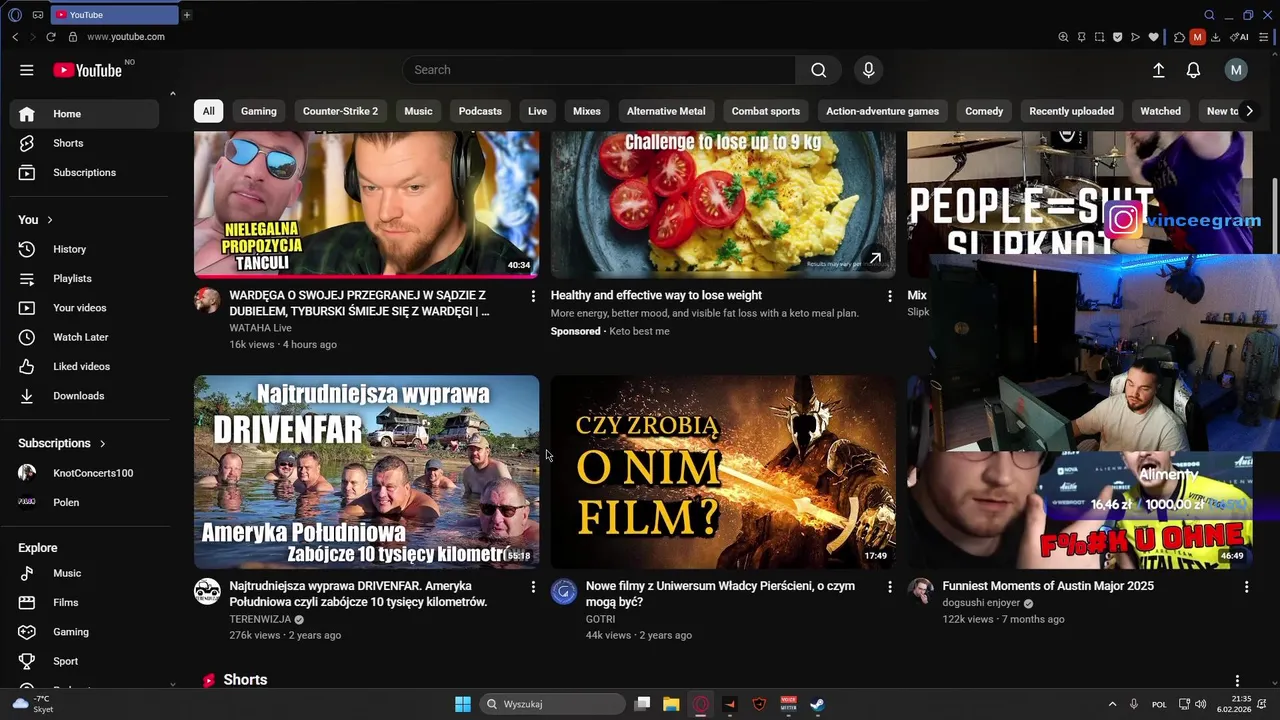1280x720 pixels.
Task: Click the YouTube logo
Action: tap(87, 70)
